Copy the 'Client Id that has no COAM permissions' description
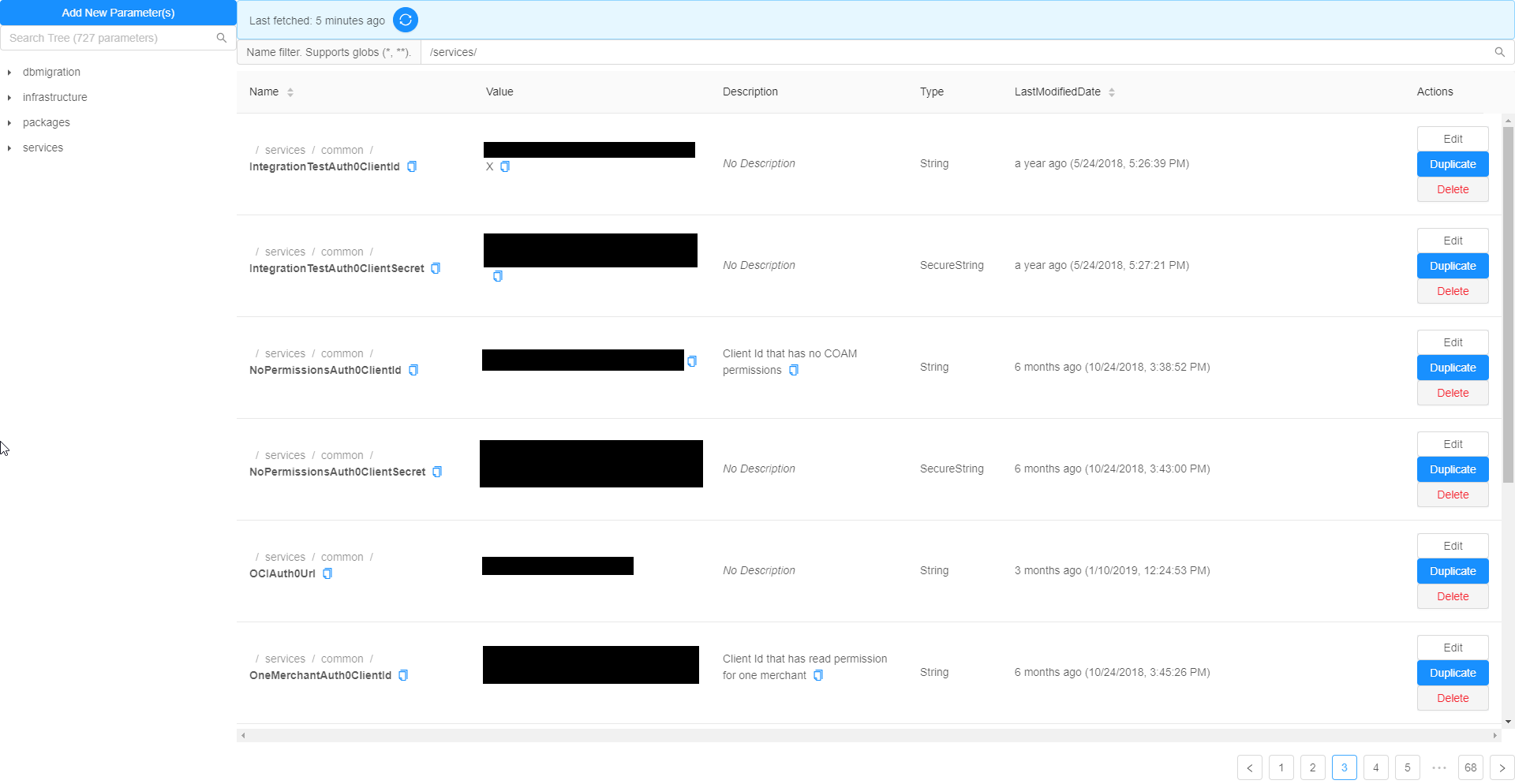Screen dimensions: 1515x784 click(794, 370)
